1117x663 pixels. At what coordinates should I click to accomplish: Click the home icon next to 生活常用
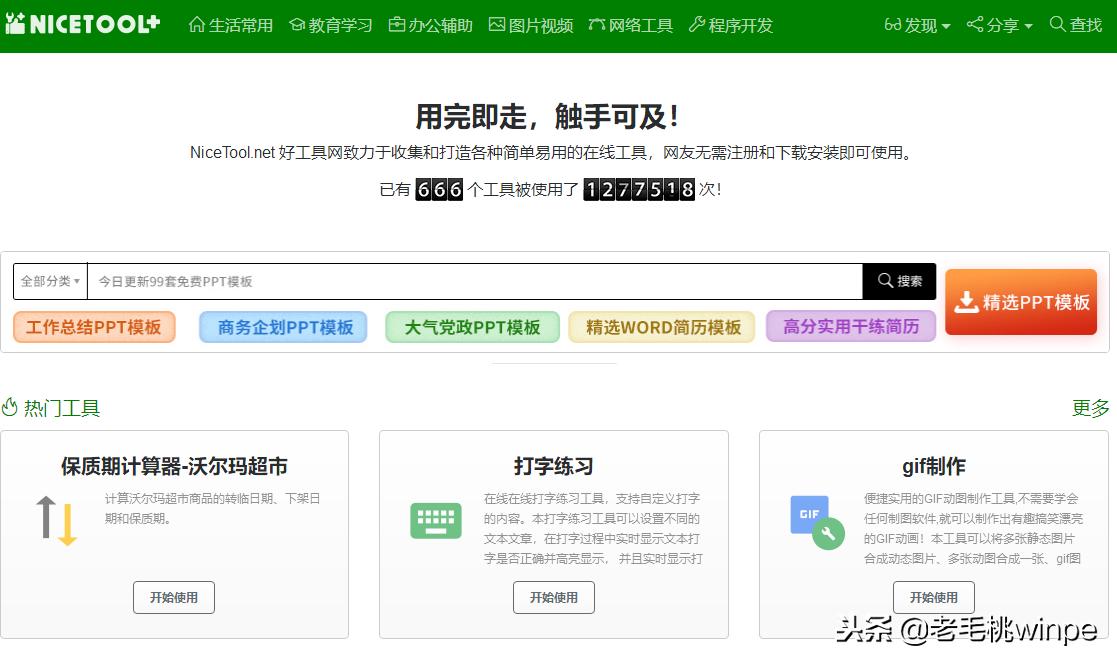(x=199, y=25)
